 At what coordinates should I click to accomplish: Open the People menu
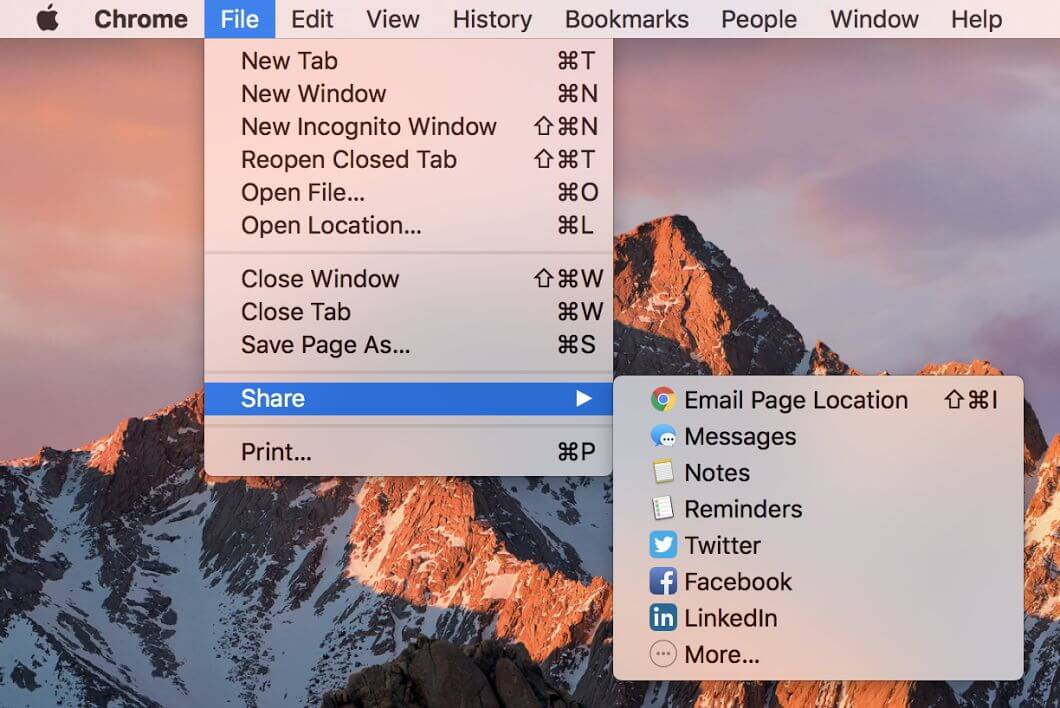pyautogui.click(x=759, y=19)
